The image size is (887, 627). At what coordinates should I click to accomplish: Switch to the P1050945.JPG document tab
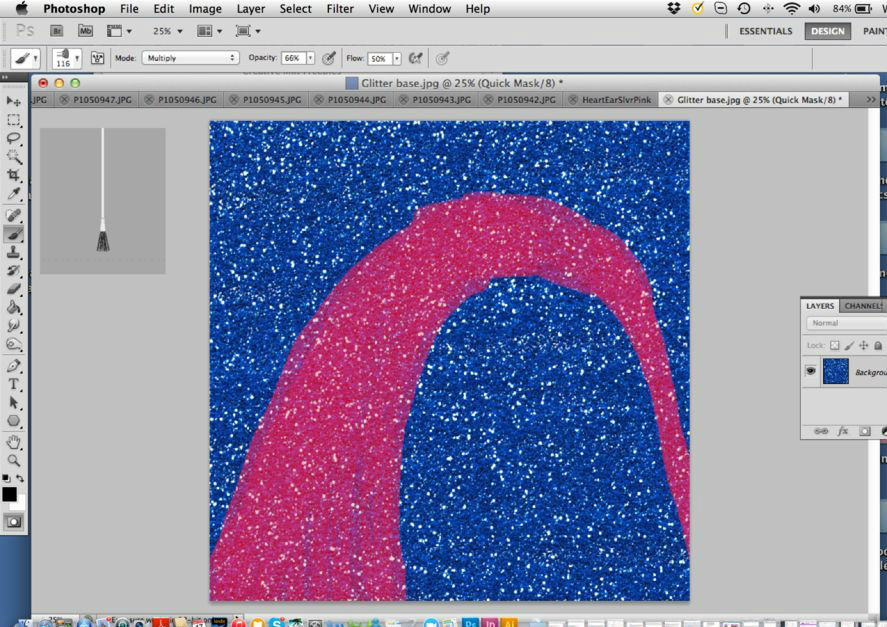click(272, 100)
